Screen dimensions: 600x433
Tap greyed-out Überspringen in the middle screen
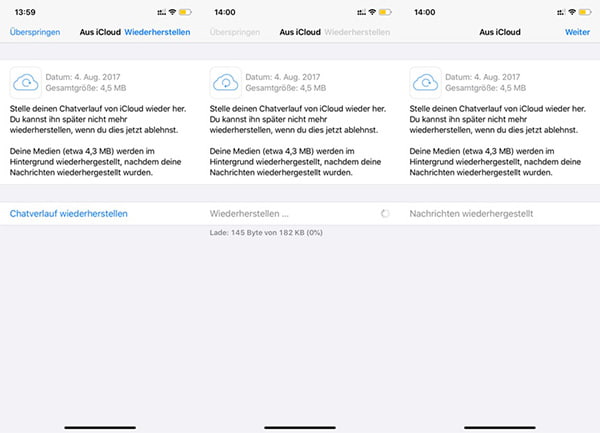(235, 32)
